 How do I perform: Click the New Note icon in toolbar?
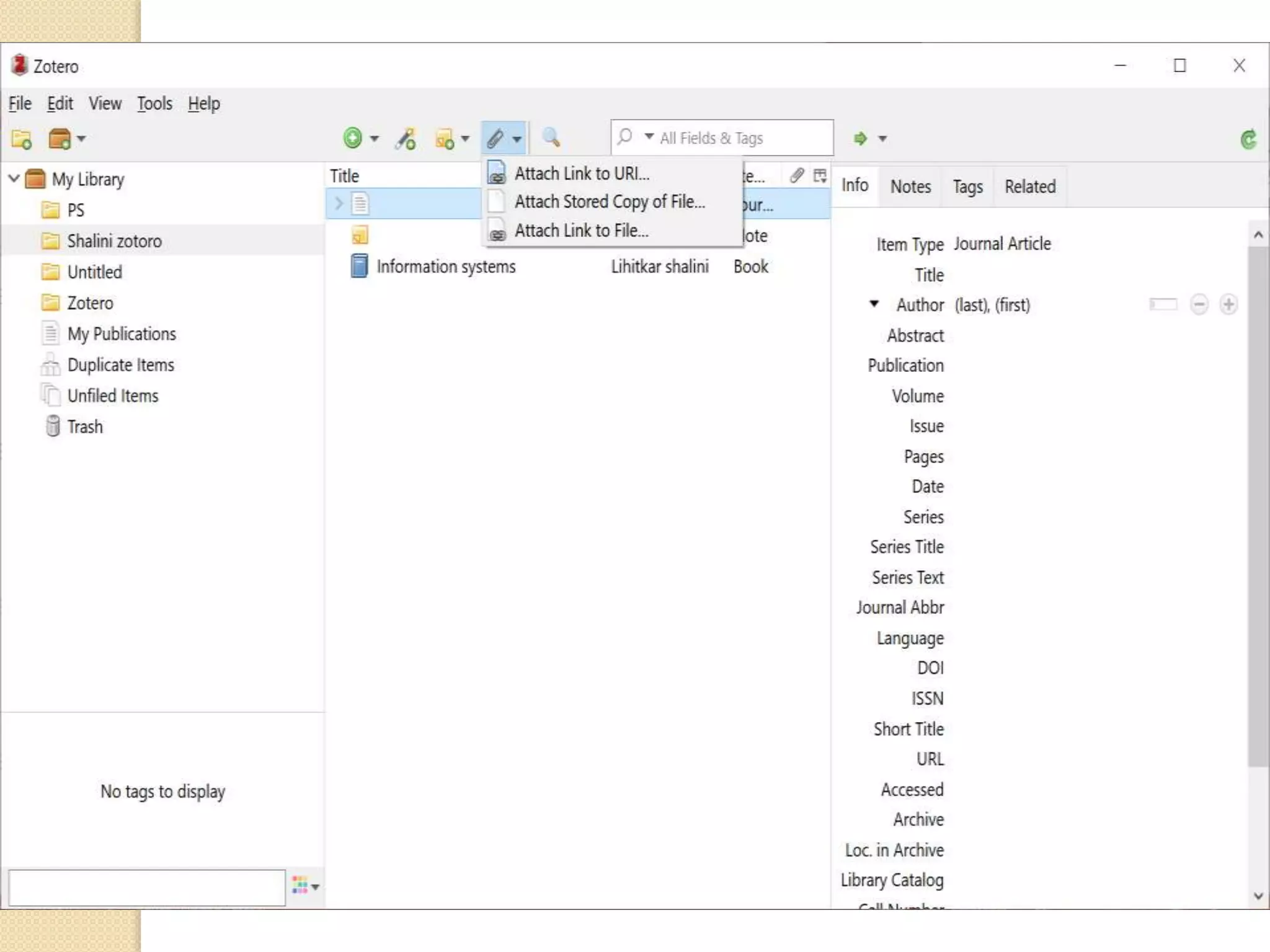(x=445, y=139)
